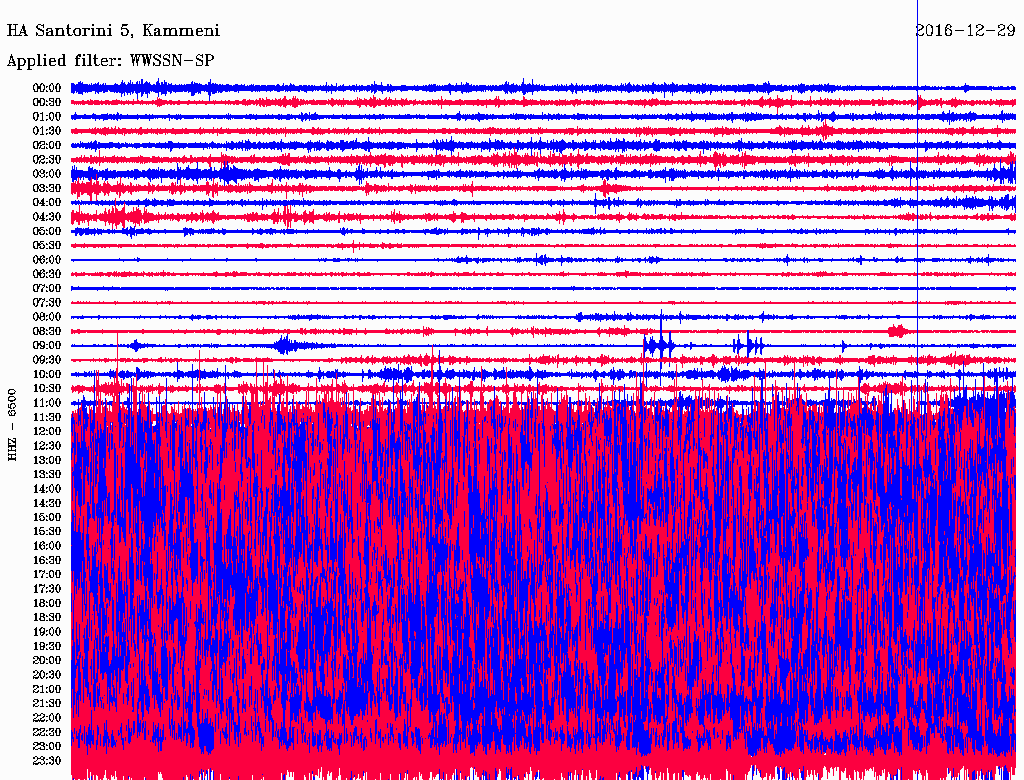Select the 14:00 time row label

47,489
